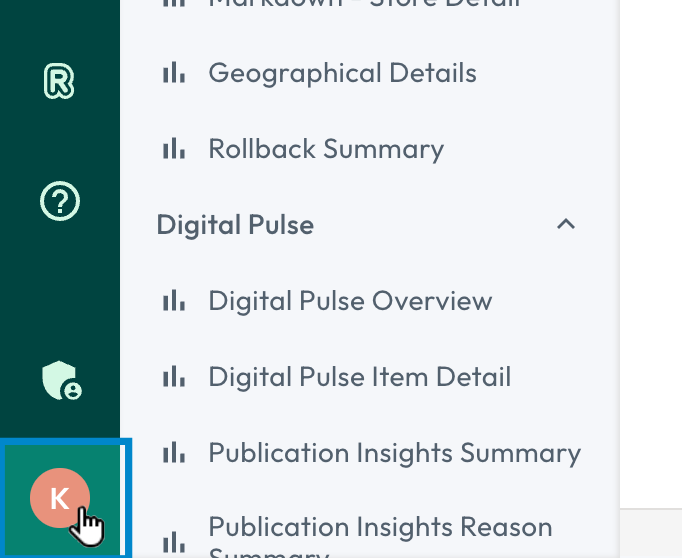This screenshot has height=558, width=682.
Task: Click the Digital Pulse section header
Action: [235, 225]
